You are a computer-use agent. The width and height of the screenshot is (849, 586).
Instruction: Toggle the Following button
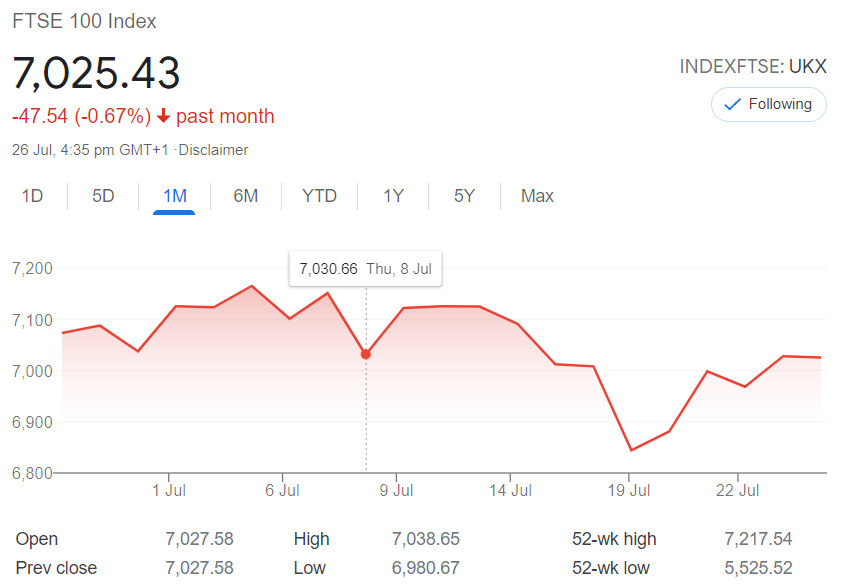[x=768, y=104]
